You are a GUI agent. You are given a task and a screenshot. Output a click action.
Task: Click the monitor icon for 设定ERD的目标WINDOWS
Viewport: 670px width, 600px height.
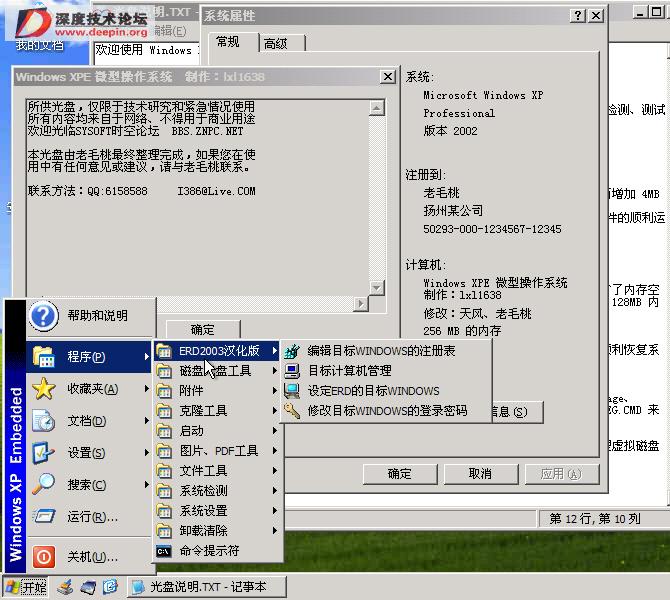[x=292, y=391]
